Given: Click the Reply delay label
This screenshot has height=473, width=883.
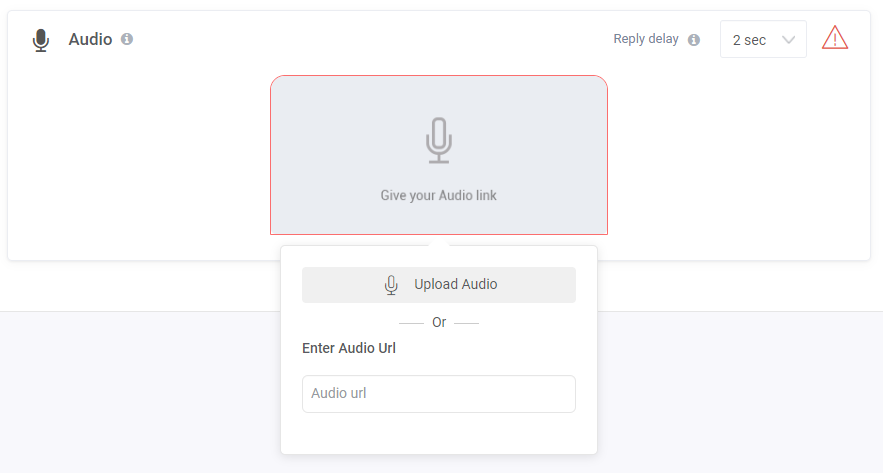Looking at the screenshot, I should (645, 39).
